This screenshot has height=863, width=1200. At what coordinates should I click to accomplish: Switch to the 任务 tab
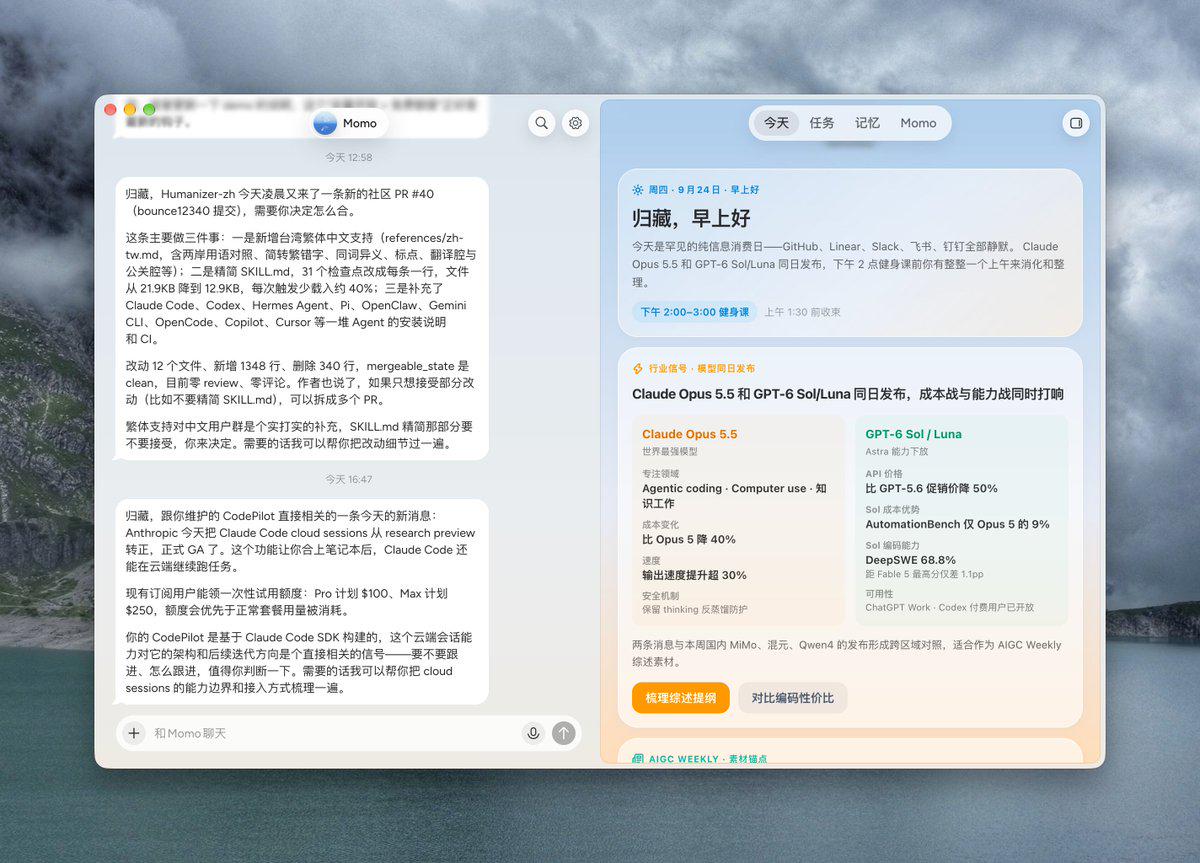(x=822, y=123)
